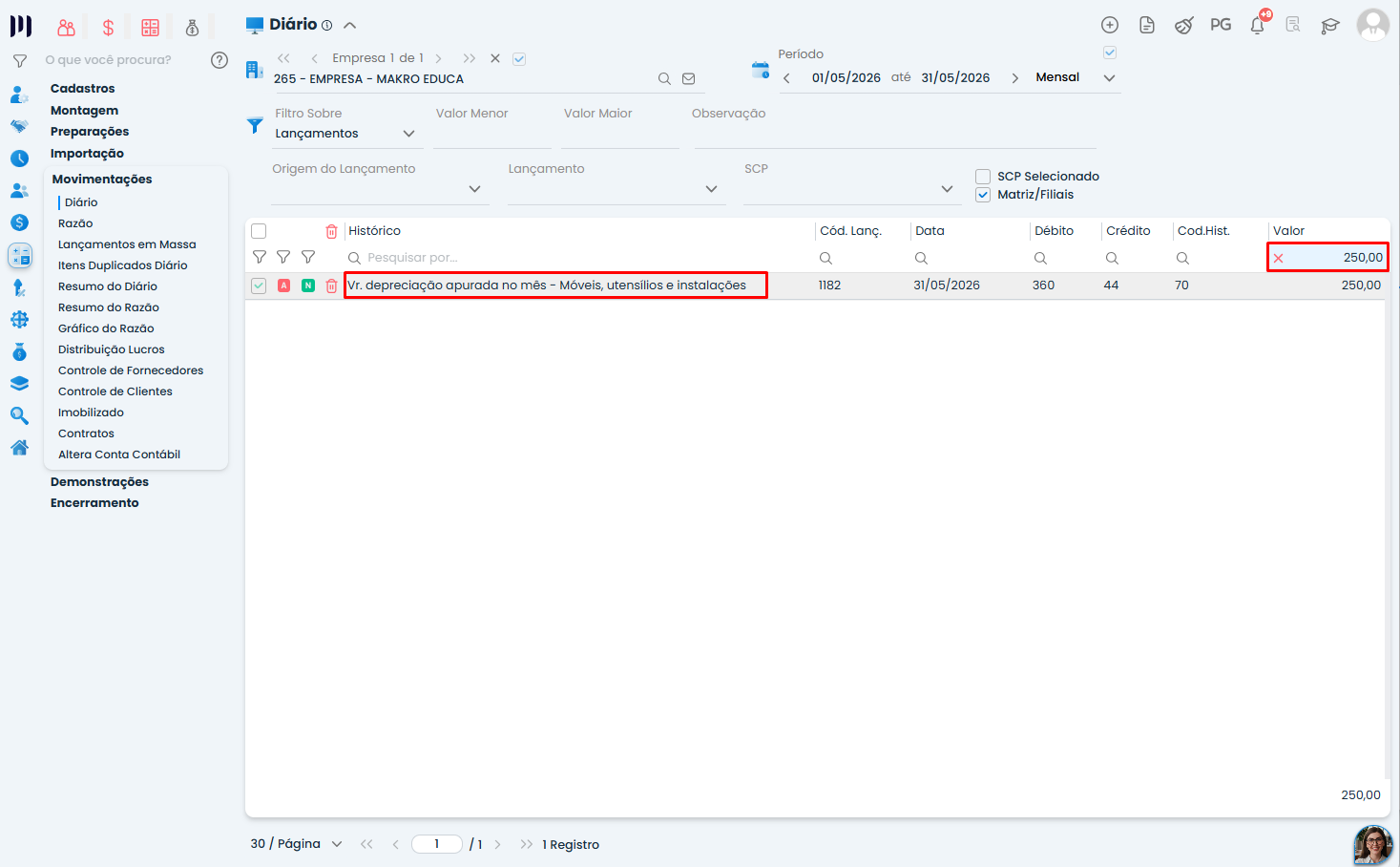Image resolution: width=1400 pixels, height=867 pixels.
Task: Open the money bag module icon at top
Action: (x=192, y=28)
